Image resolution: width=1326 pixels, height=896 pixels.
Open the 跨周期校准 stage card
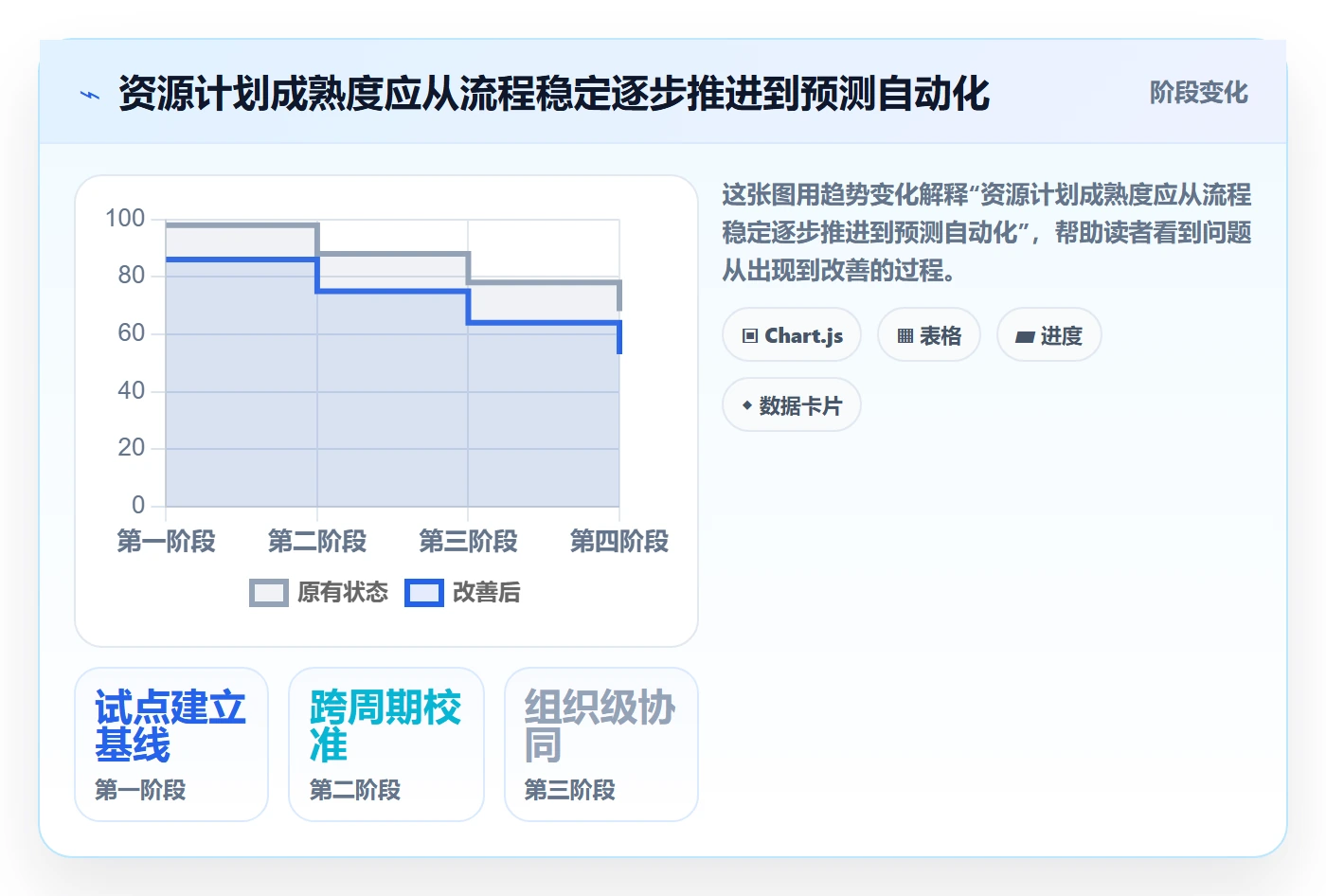tap(386, 744)
